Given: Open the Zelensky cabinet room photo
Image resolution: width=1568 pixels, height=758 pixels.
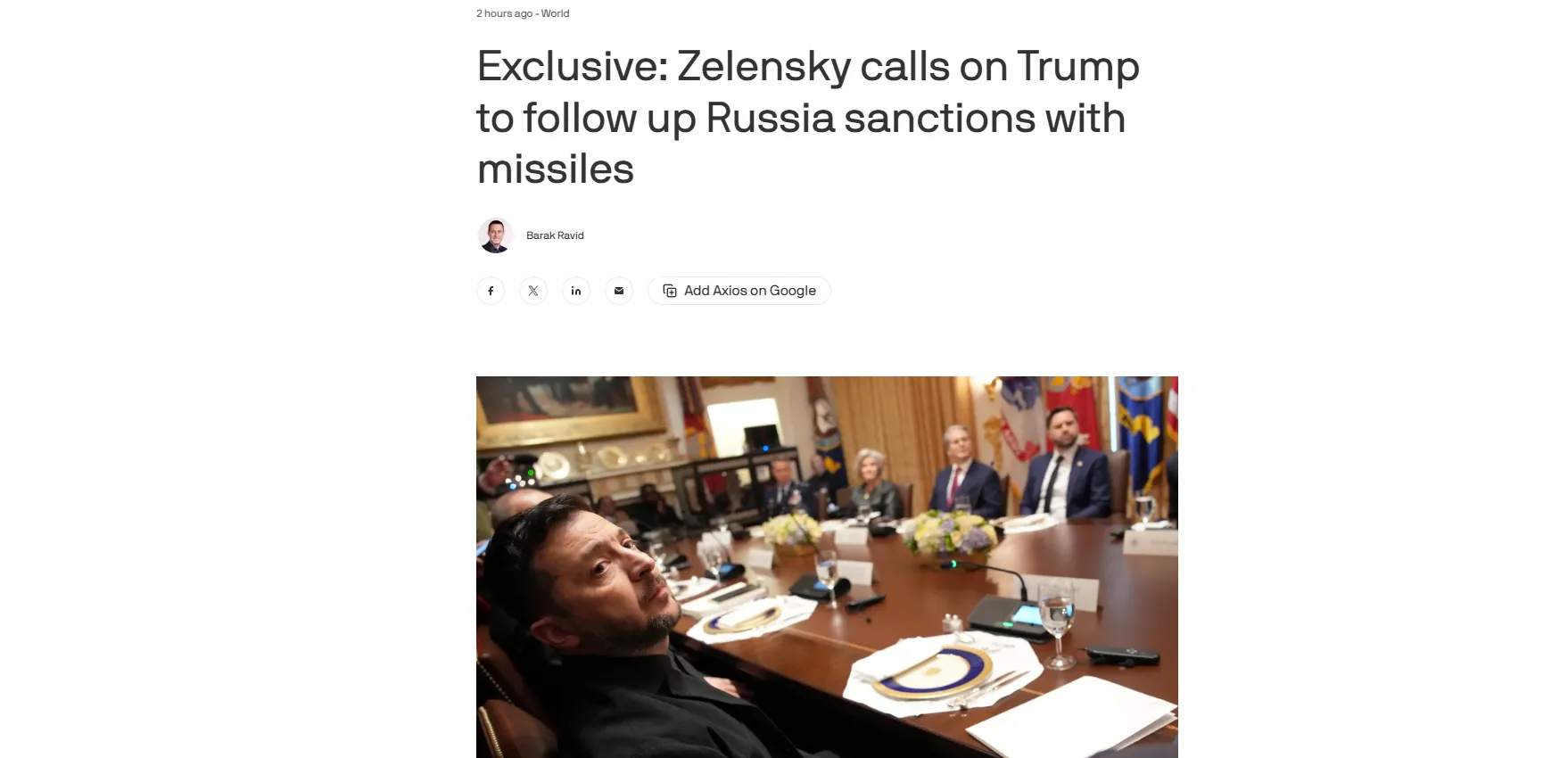Looking at the screenshot, I should coord(827,567).
